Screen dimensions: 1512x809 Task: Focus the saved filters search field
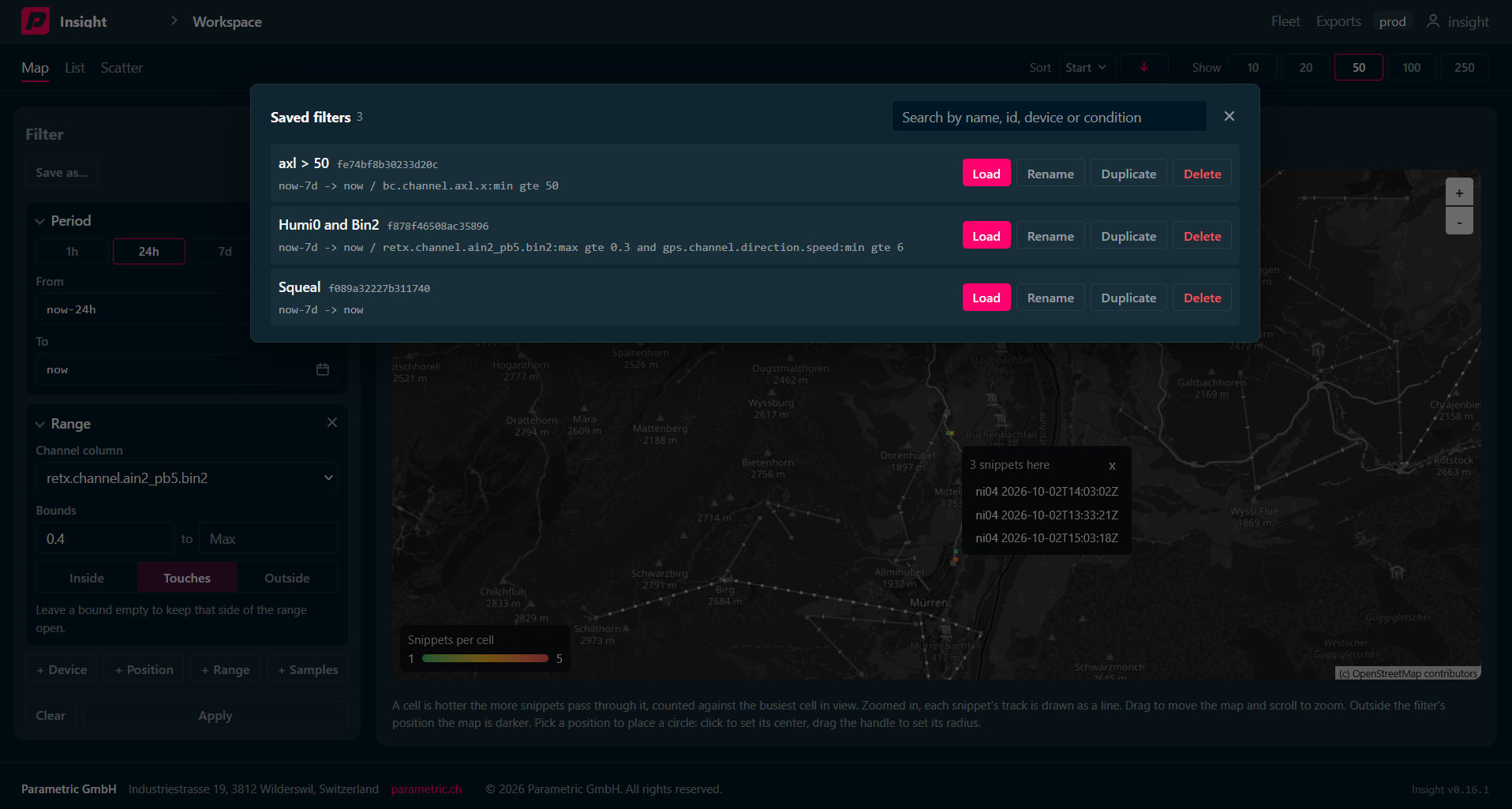click(1049, 117)
